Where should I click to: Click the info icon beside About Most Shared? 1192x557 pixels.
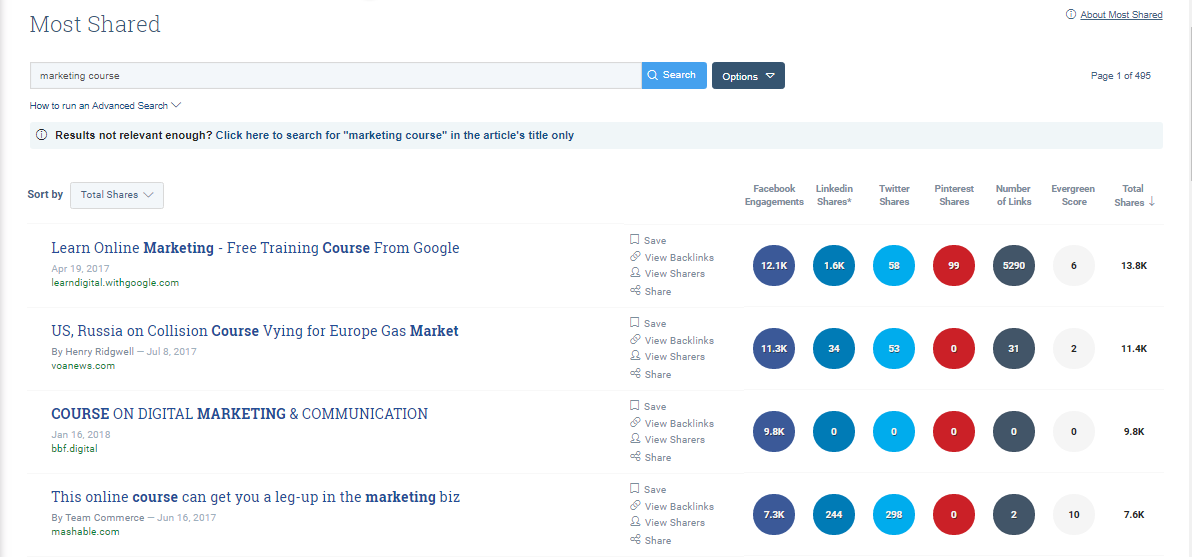(1071, 15)
